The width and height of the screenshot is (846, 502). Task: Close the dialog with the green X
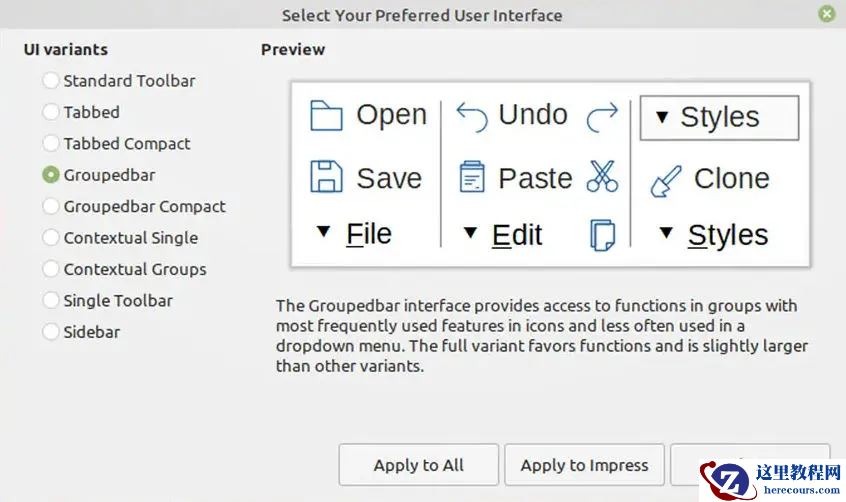(826, 14)
